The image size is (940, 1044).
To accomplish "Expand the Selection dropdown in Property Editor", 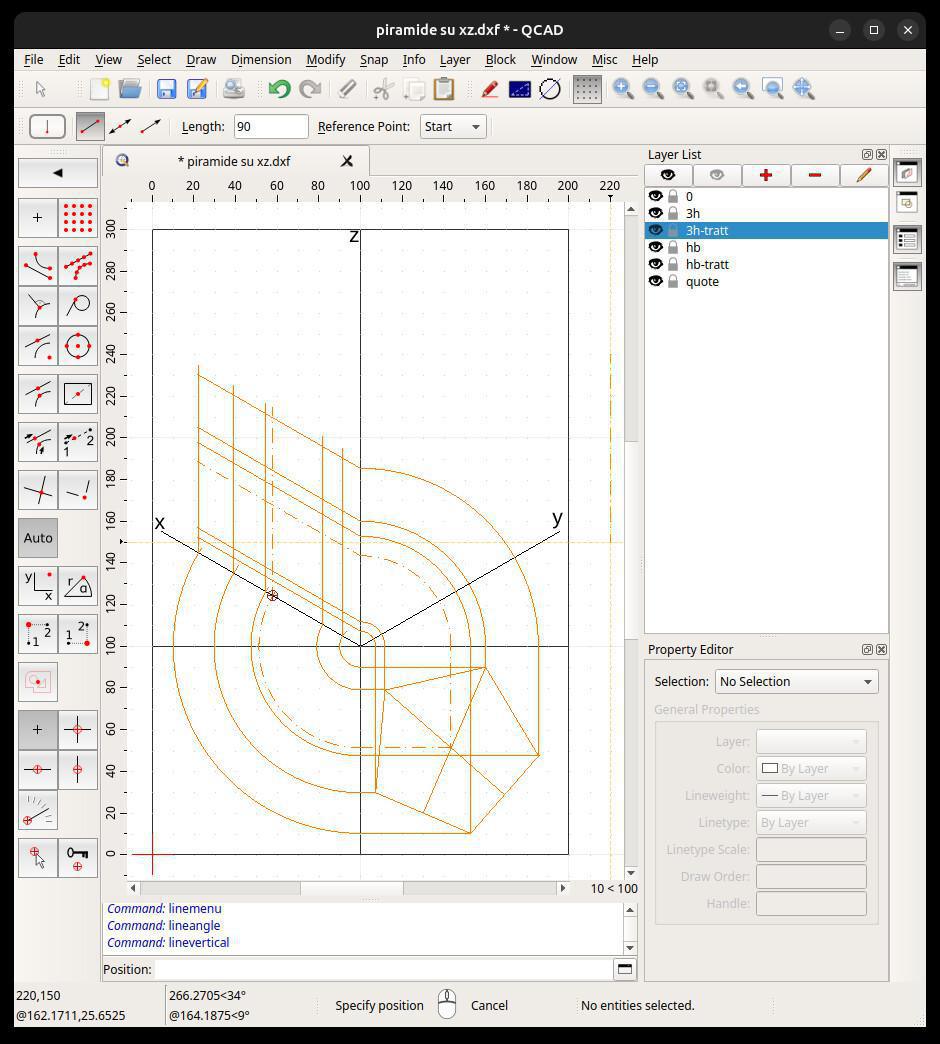I will (x=796, y=681).
